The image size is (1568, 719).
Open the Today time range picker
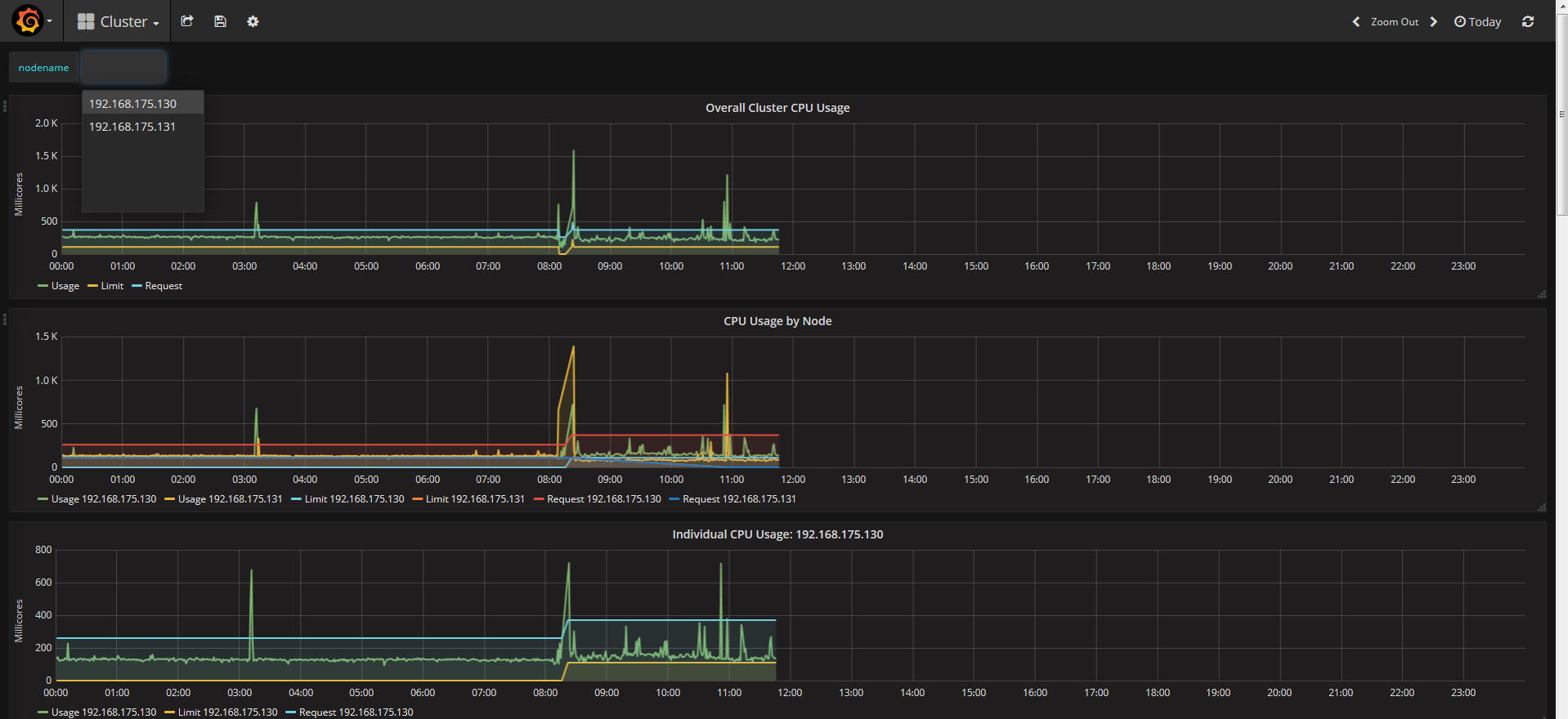pos(1477,22)
